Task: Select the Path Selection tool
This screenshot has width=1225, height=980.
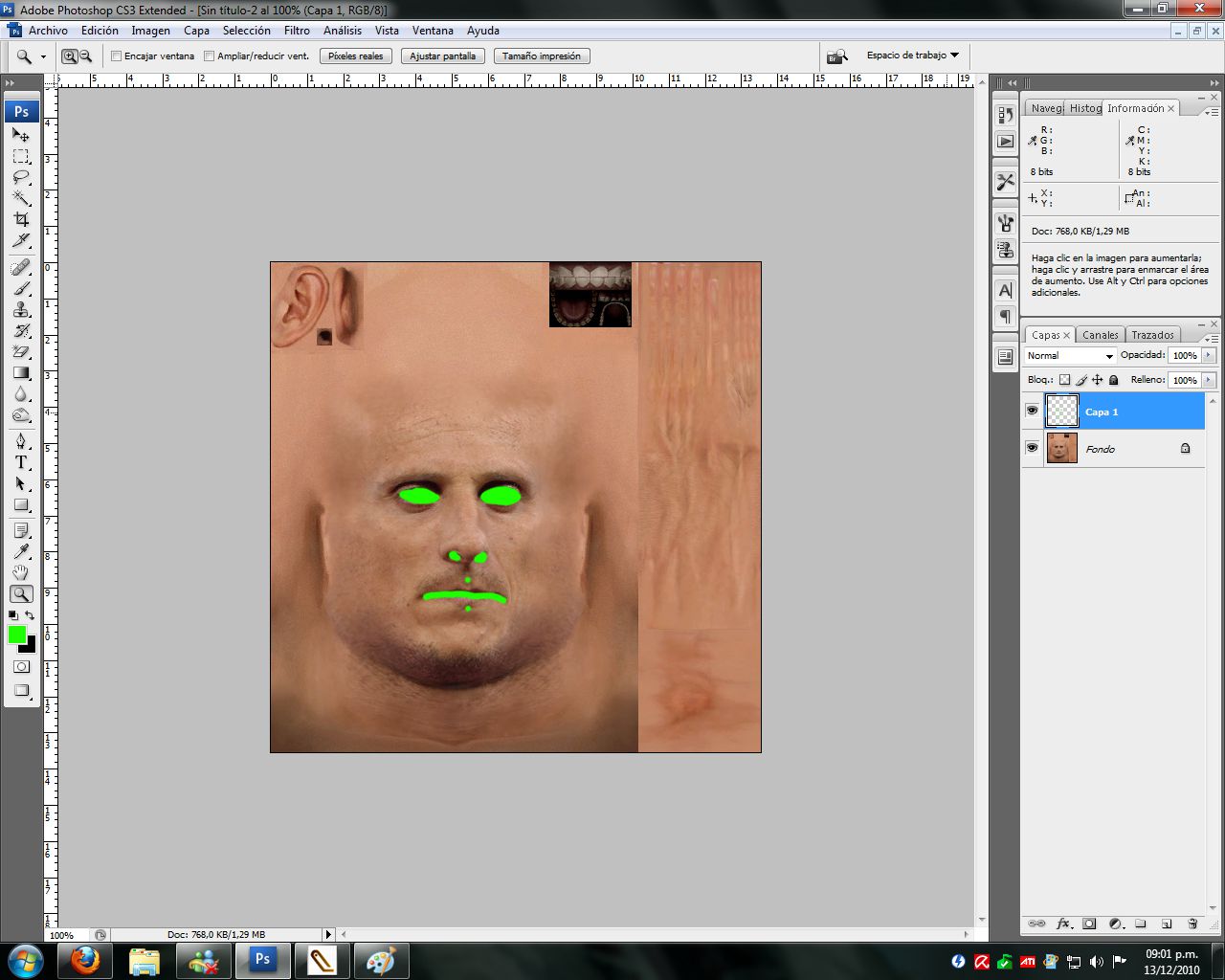Action: [21, 483]
